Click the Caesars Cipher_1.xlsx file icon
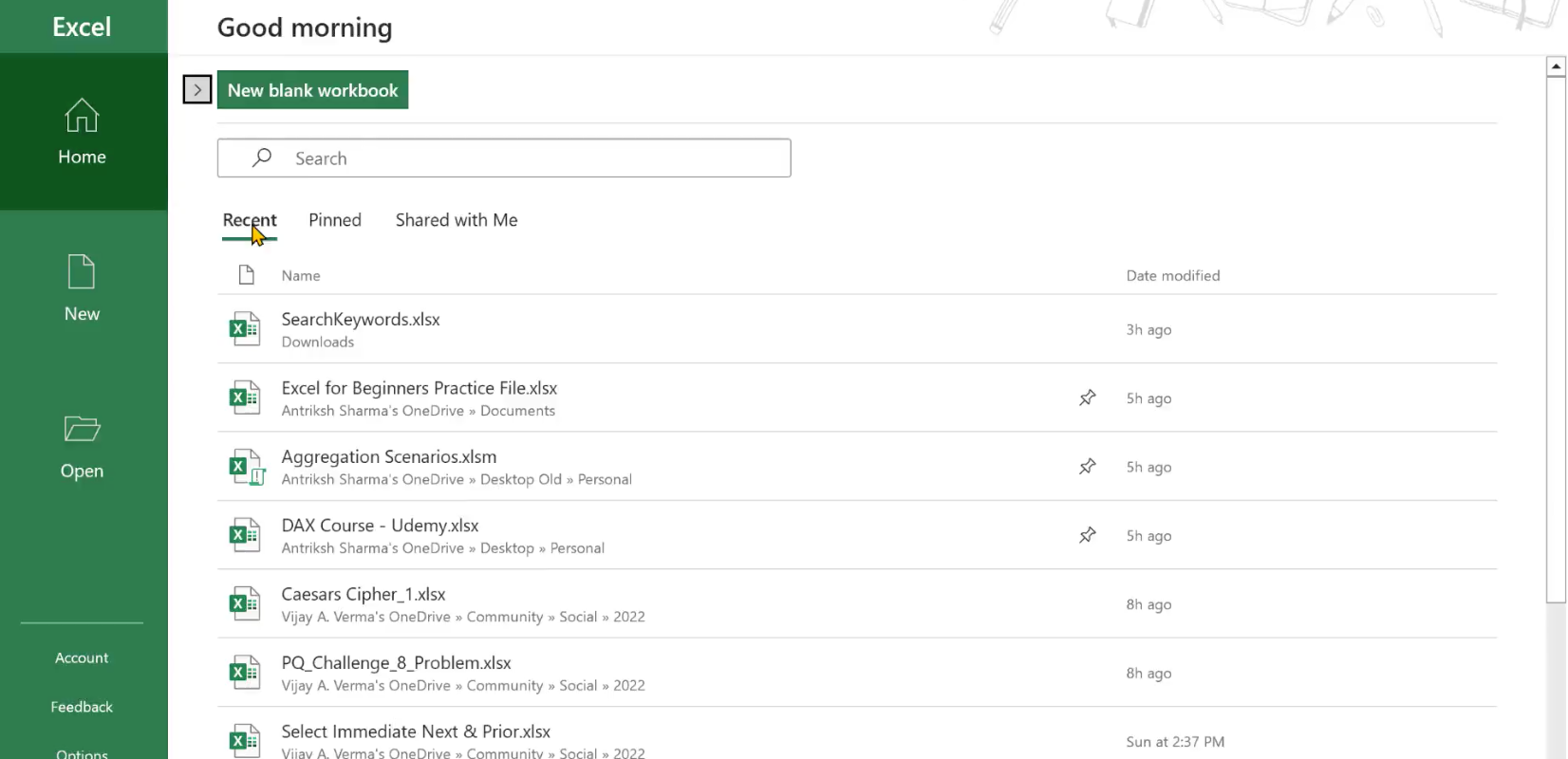 click(x=245, y=604)
